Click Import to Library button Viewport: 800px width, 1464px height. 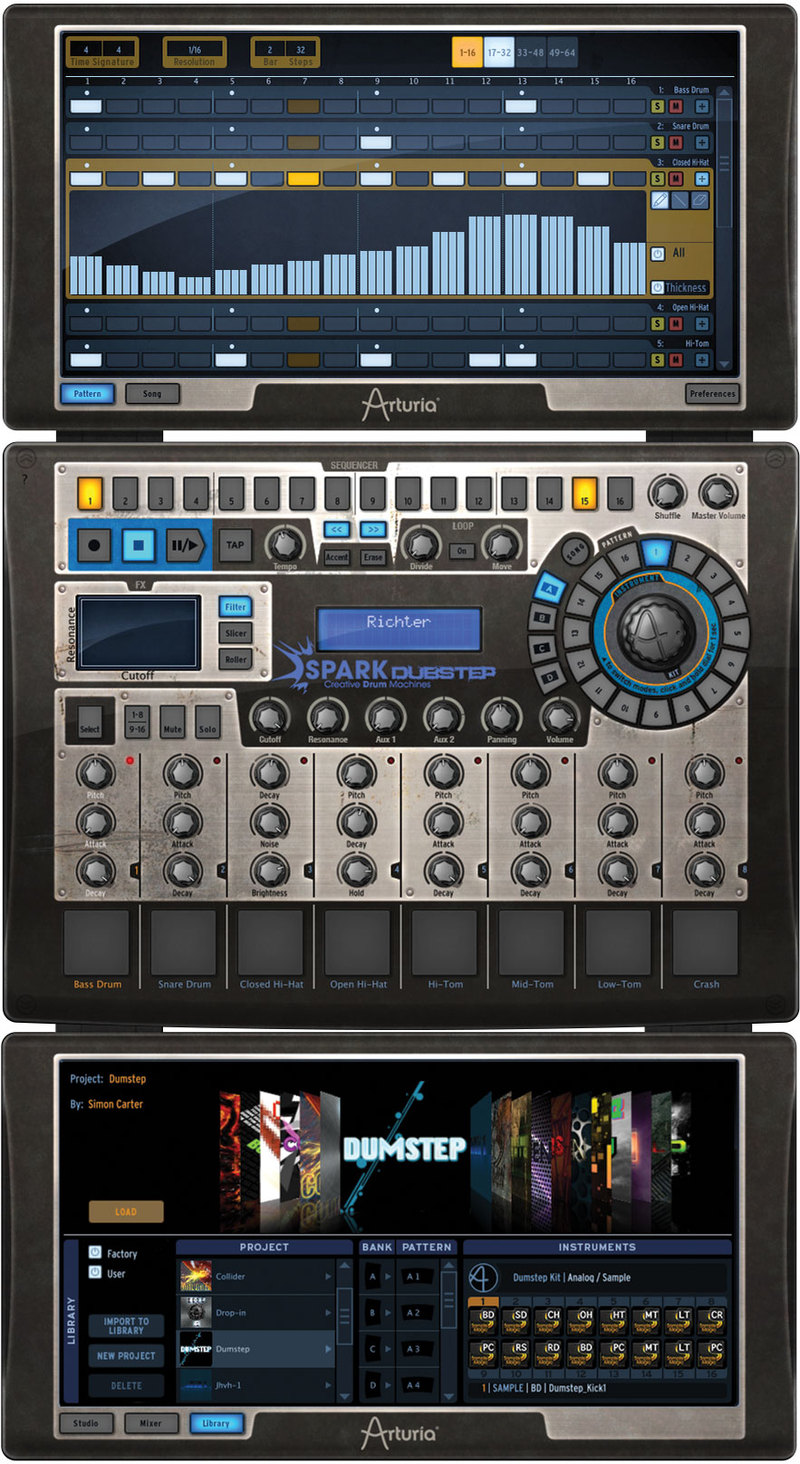(x=127, y=1325)
